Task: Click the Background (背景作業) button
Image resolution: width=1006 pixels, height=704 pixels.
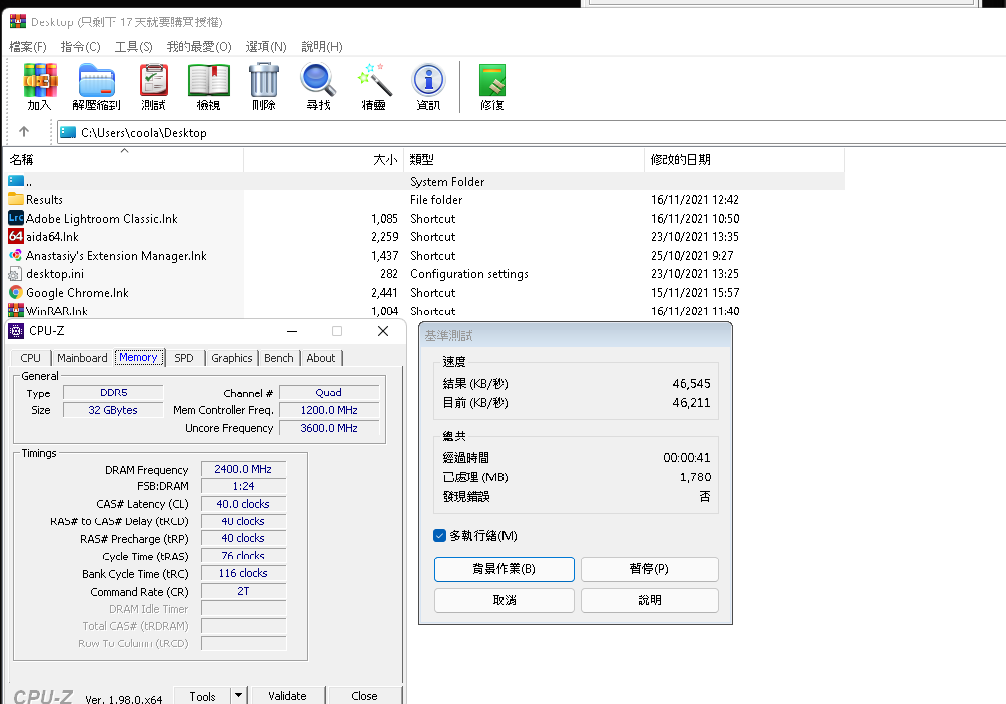Action: tap(504, 569)
